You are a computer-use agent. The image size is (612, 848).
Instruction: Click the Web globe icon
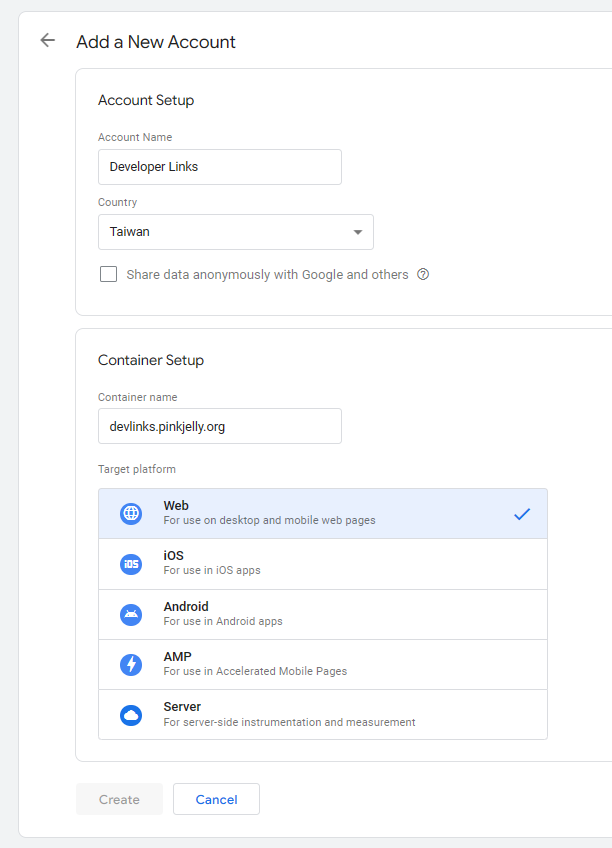click(x=131, y=514)
